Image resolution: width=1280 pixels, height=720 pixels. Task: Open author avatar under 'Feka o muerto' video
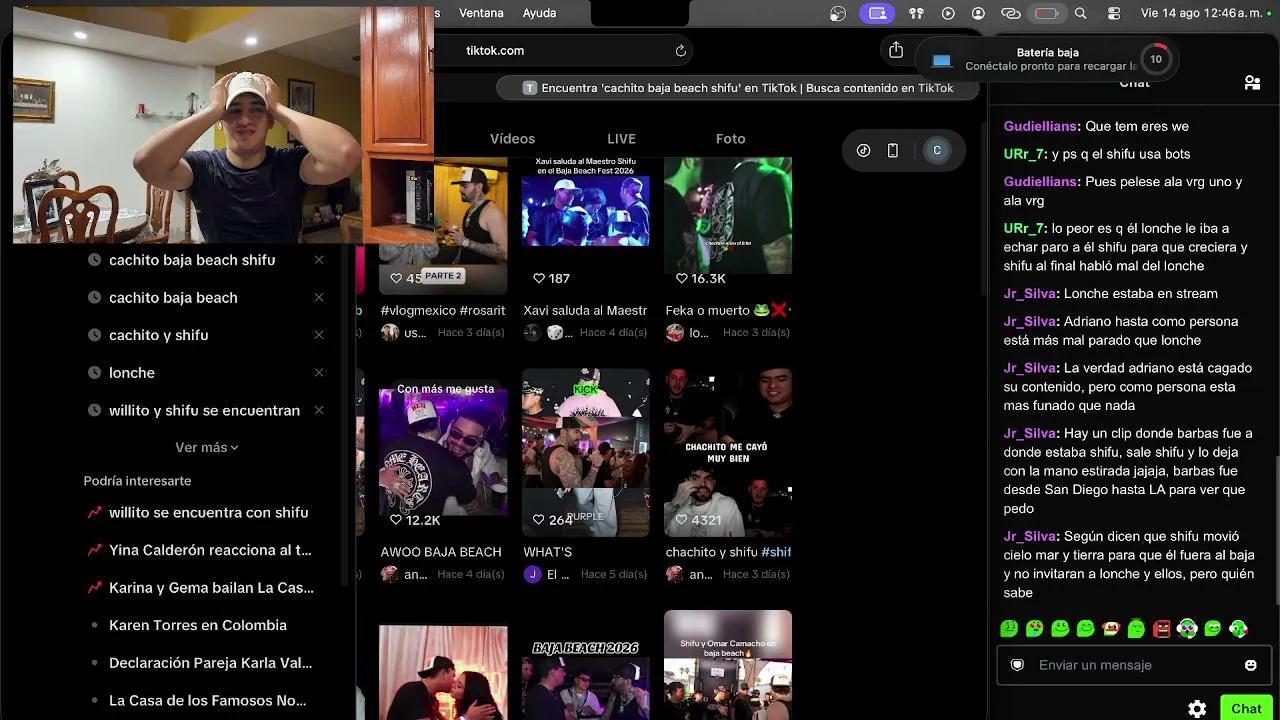674,332
